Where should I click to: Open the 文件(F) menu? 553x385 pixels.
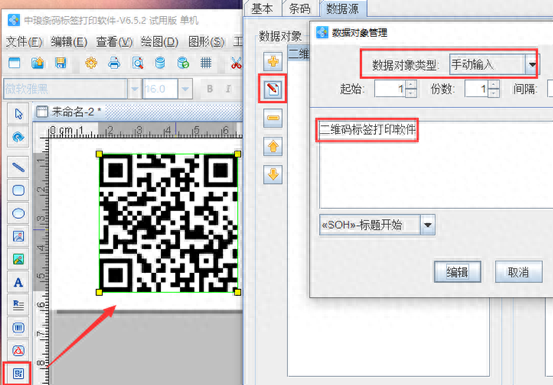24,42
